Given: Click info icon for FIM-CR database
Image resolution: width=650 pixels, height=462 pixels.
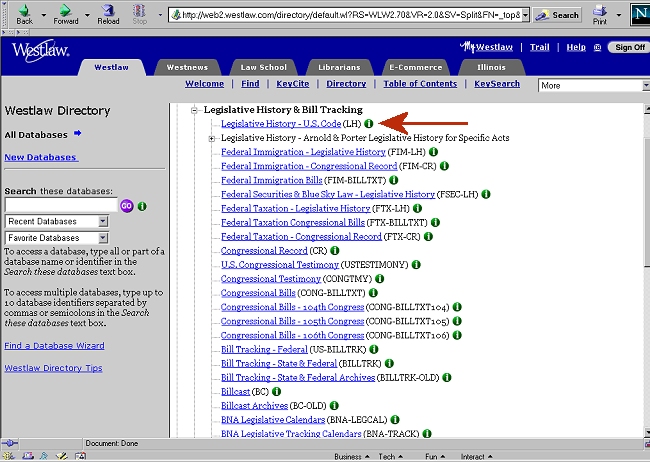Looking at the screenshot, I should click(444, 166).
